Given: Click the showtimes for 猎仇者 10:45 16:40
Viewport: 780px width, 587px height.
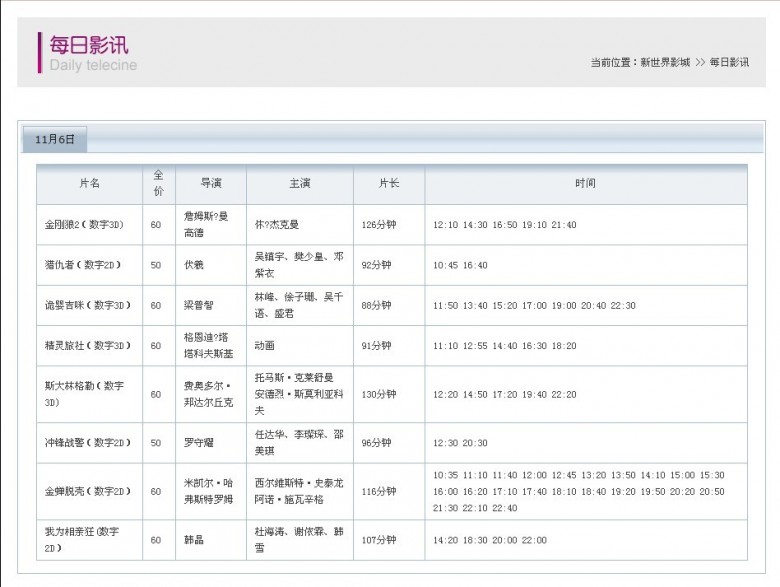Looking at the screenshot, I should click(460, 265).
